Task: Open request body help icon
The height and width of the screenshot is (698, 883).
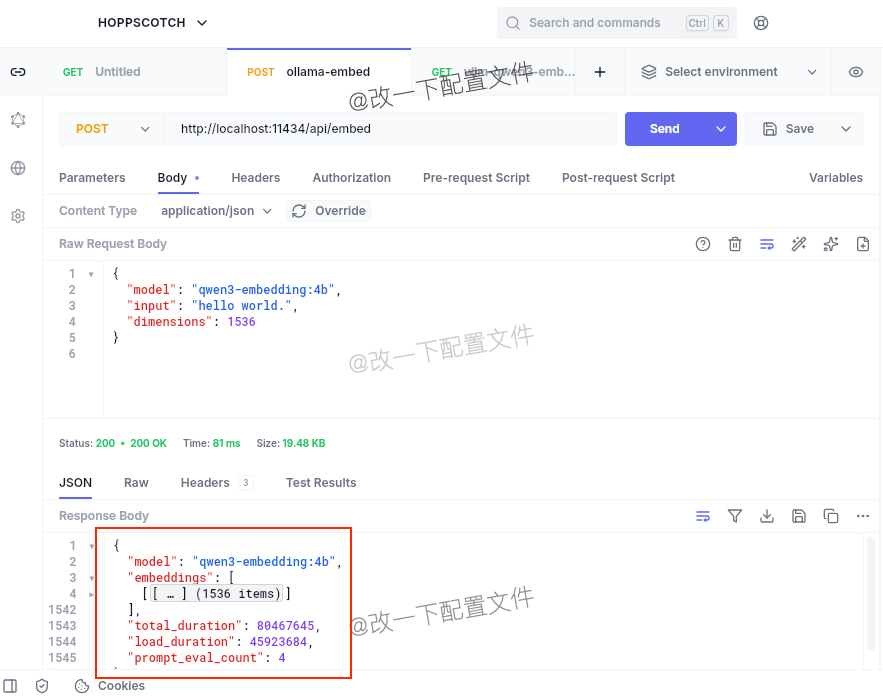Action: 703,244
